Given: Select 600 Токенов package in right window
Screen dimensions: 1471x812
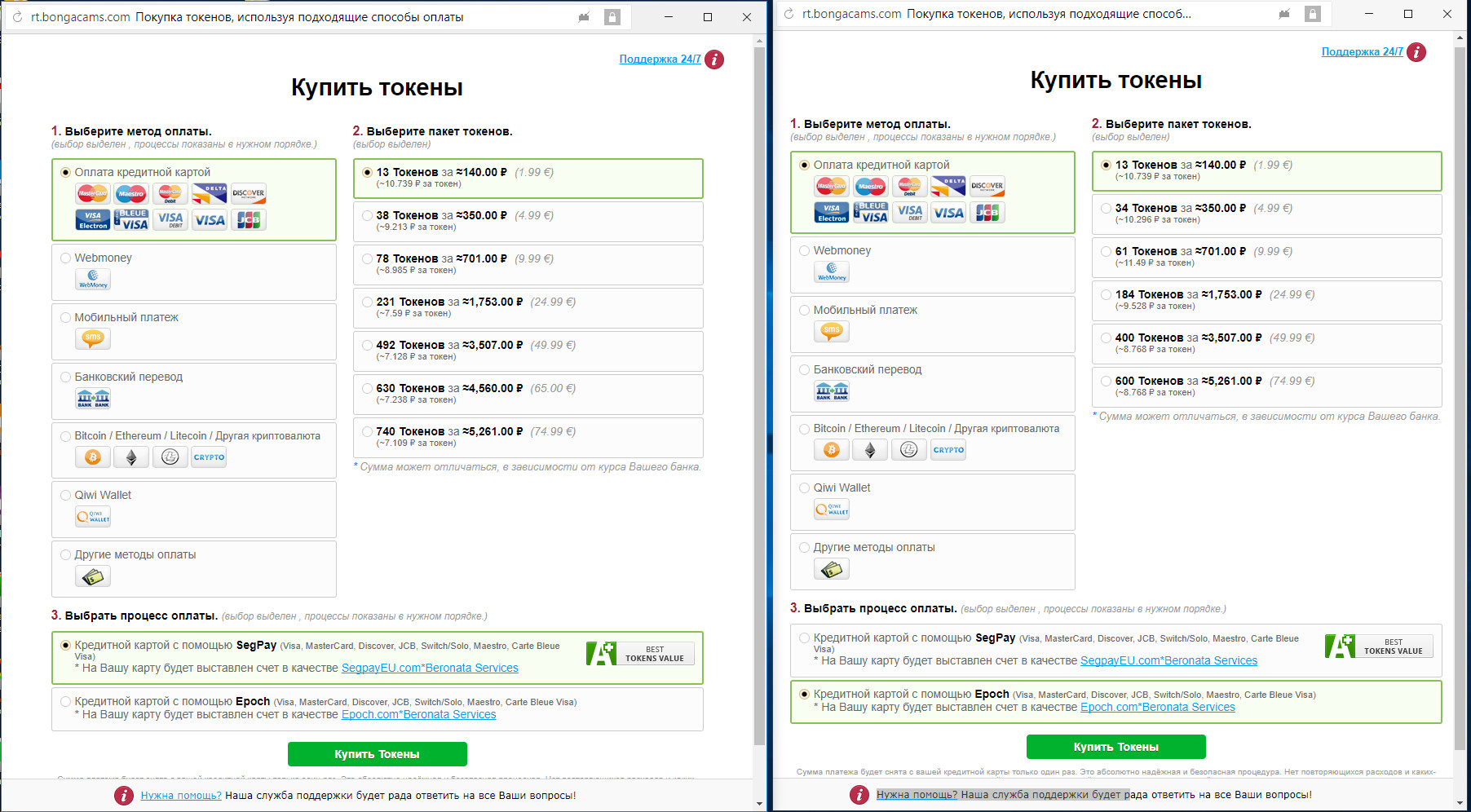Looking at the screenshot, I should pyautogui.click(x=1107, y=382).
